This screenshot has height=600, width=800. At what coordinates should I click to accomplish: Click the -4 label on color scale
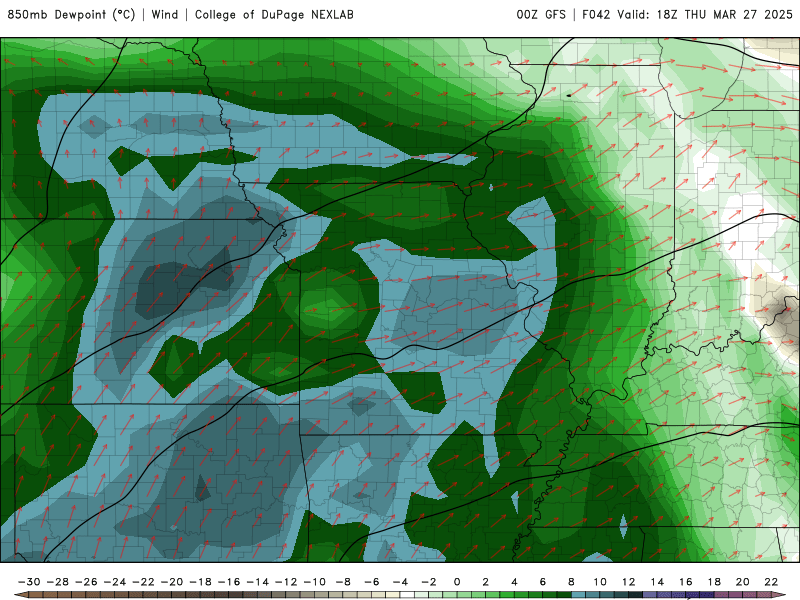401,582
